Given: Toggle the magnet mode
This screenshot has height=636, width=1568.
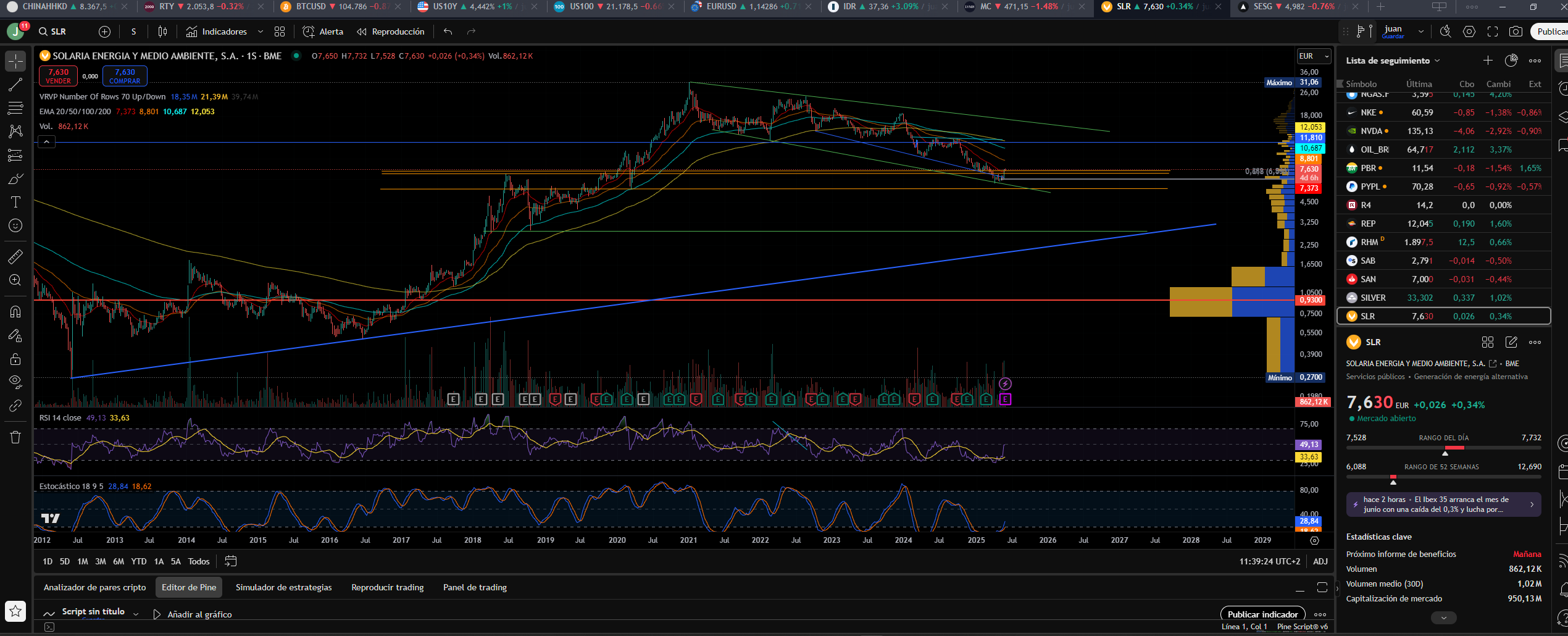Looking at the screenshot, I should pyautogui.click(x=15, y=311).
